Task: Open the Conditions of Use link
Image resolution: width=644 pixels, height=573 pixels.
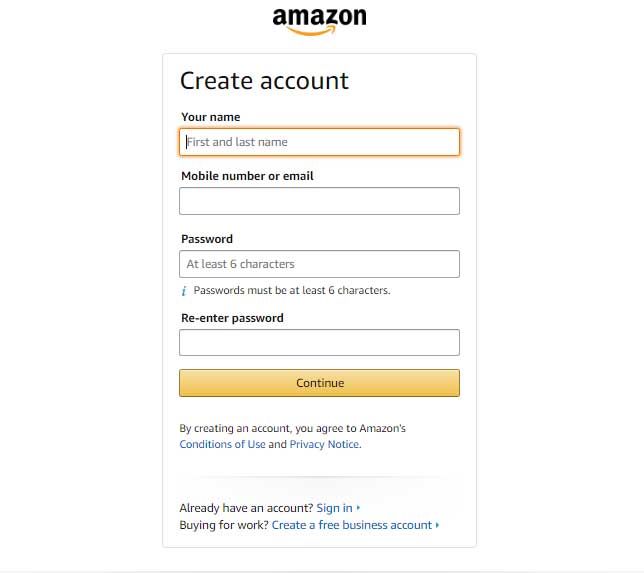Action: pyautogui.click(x=222, y=444)
